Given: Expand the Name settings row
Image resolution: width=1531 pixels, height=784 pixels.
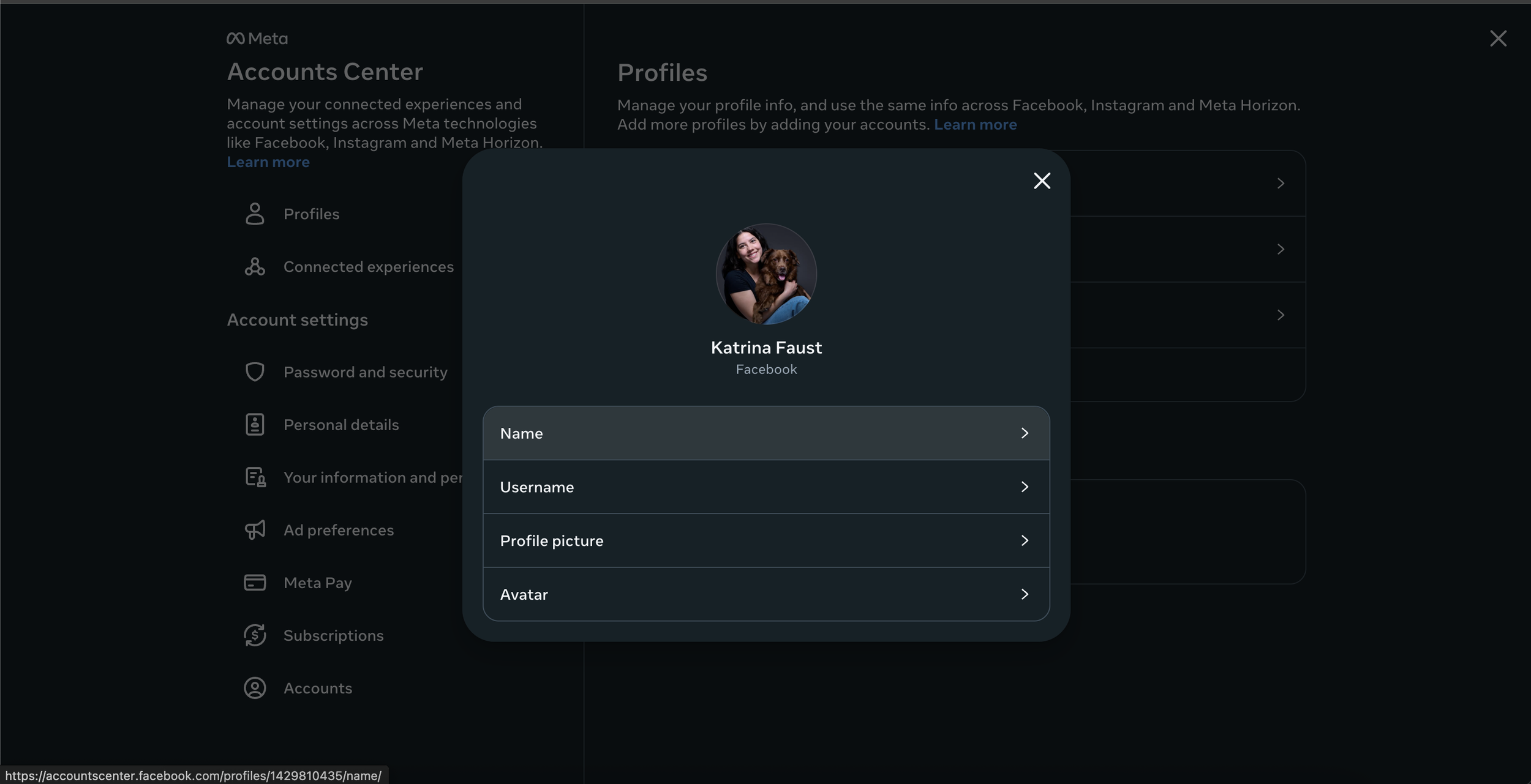Looking at the screenshot, I should (1025, 433).
